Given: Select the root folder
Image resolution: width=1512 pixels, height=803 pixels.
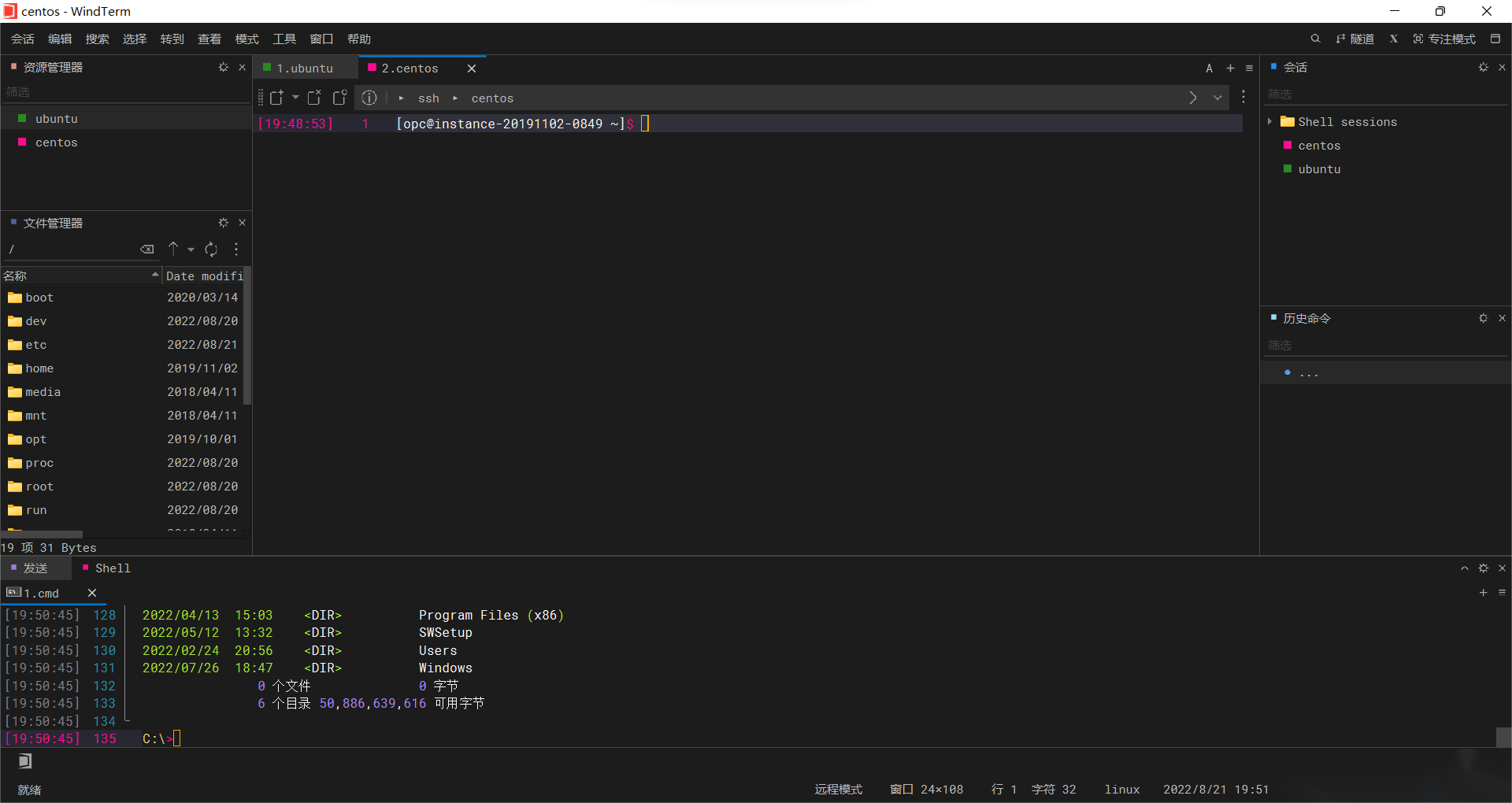Looking at the screenshot, I should tap(122, 487).
